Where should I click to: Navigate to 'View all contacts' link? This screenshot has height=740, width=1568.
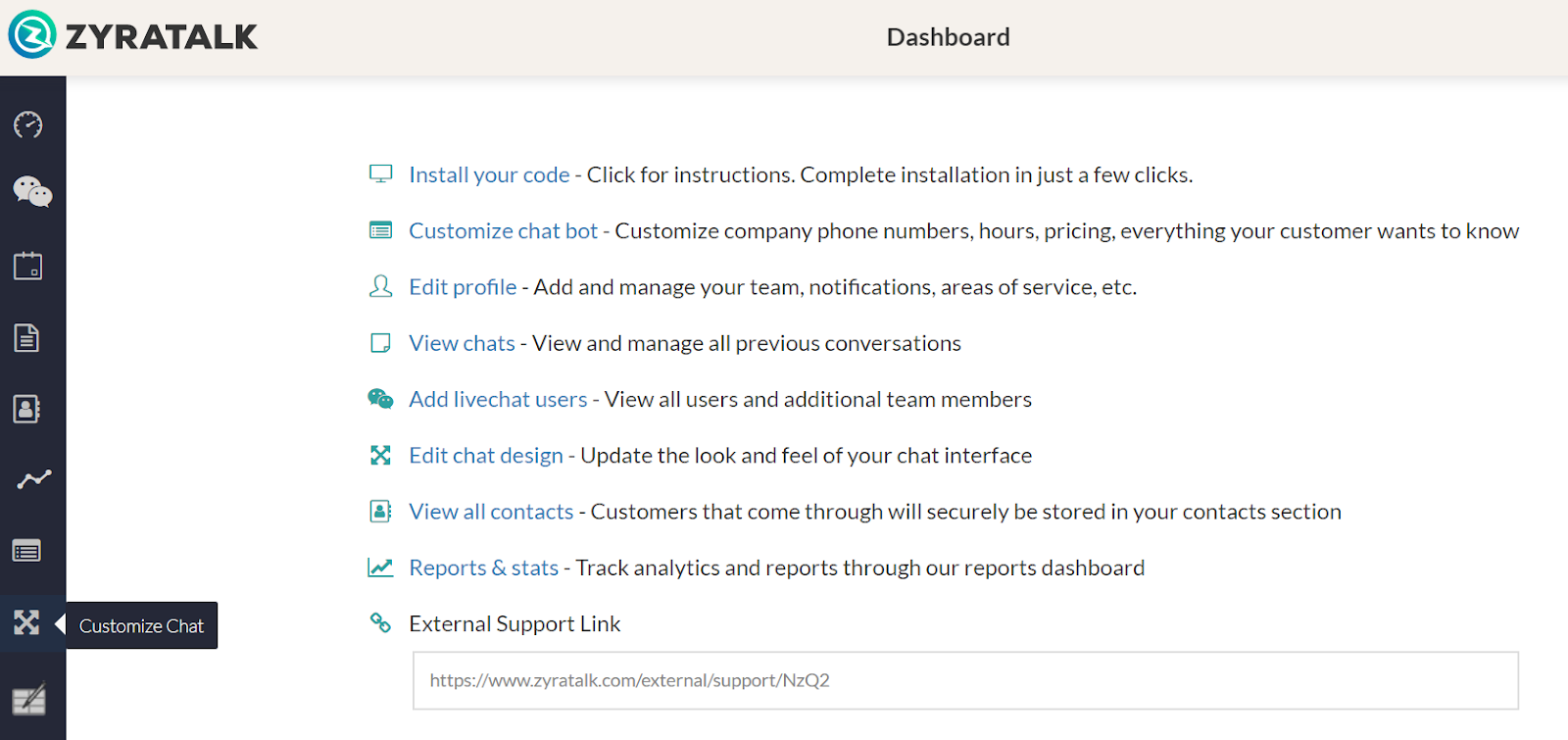pyautogui.click(x=491, y=512)
